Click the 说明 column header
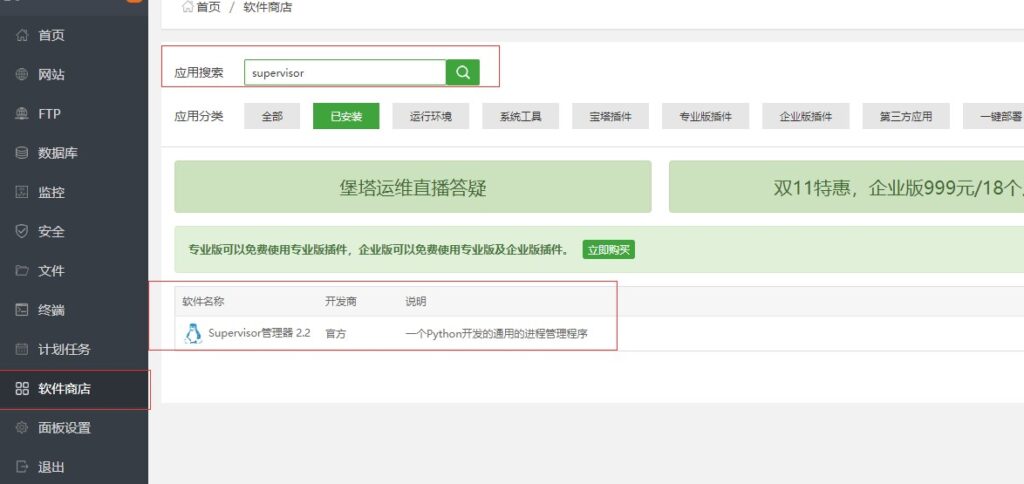The image size is (1024, 484). tap(416, 302)
